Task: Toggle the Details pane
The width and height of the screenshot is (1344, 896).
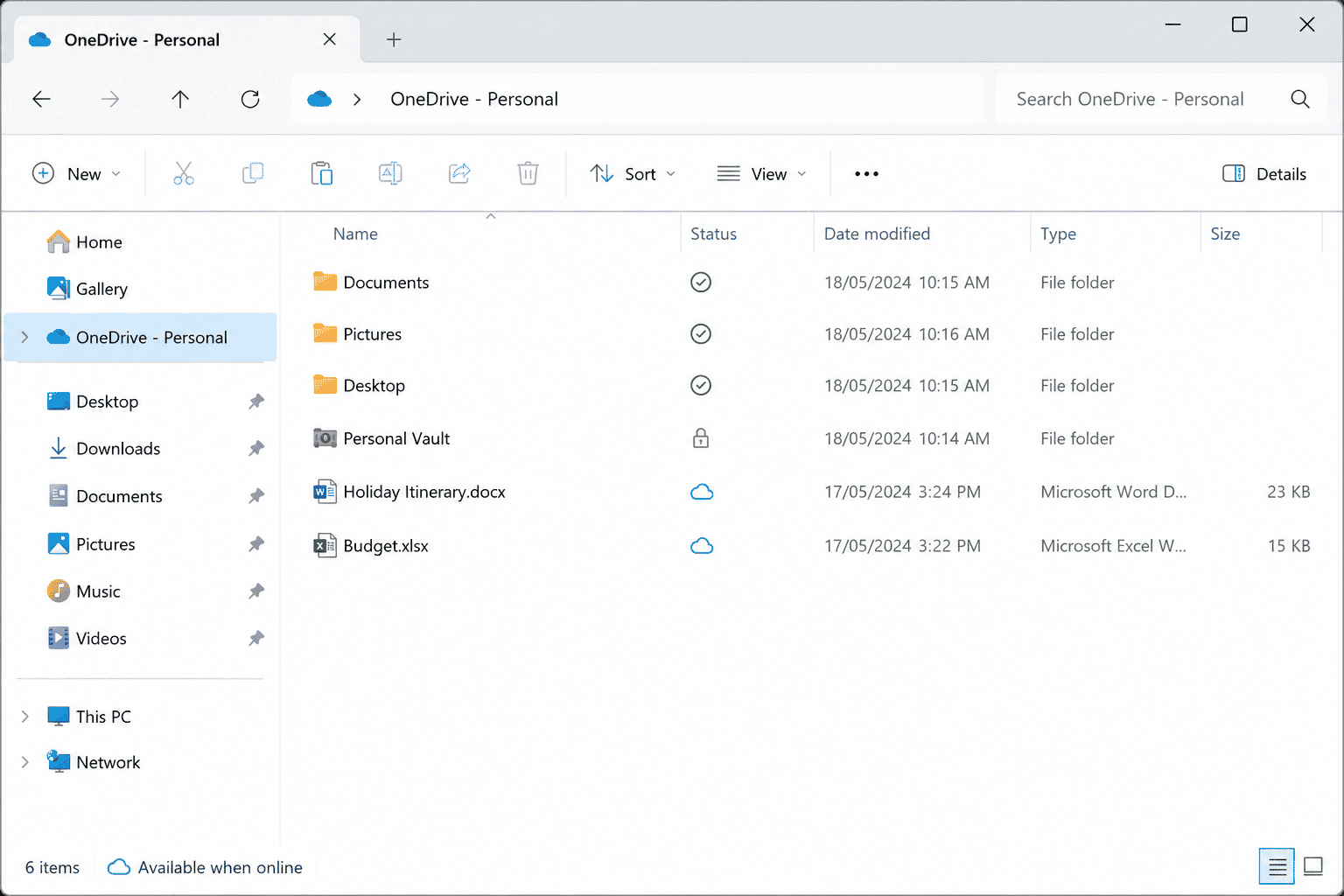Action: click(x=1264, y=173)
